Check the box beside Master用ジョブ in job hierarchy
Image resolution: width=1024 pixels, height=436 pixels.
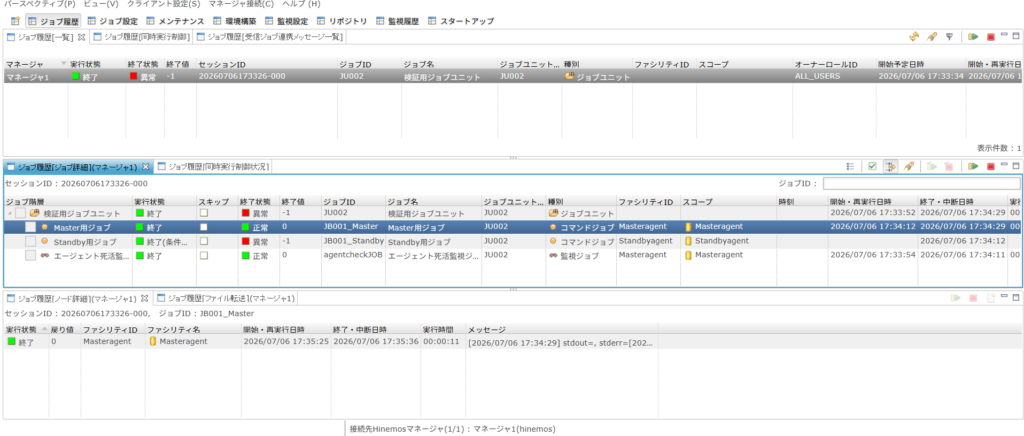(x=30, y=228)
